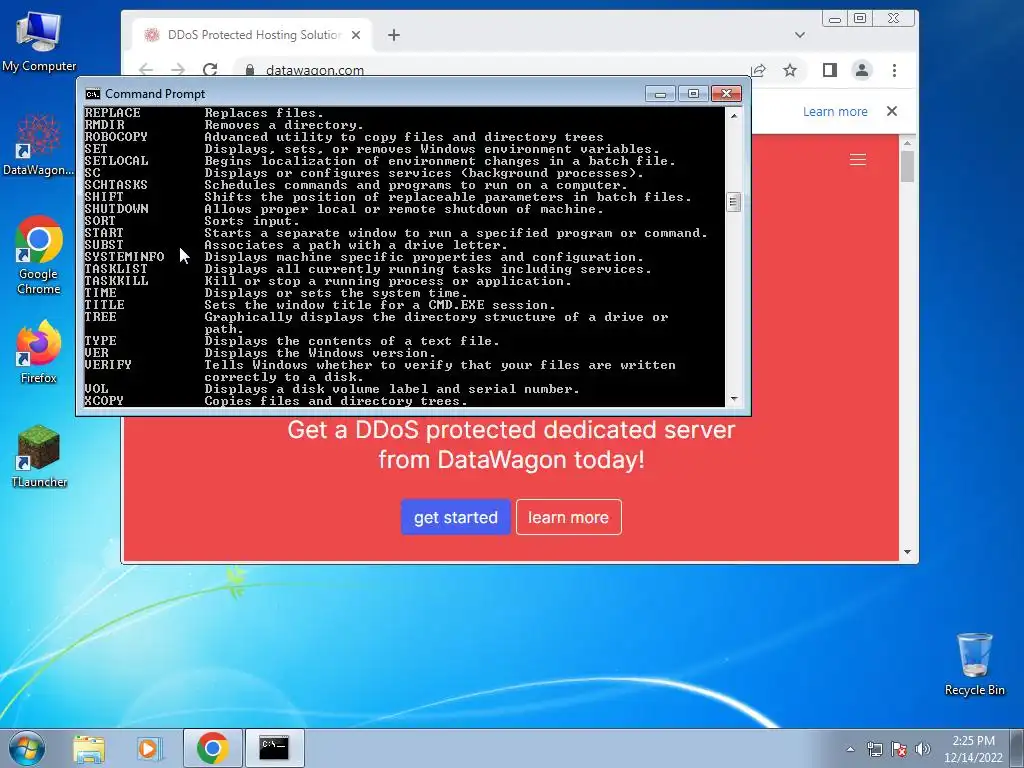Close the DDoS Protected Hosting tab
Image resolution: width=1024 pixels, height=768 pixels.
[356, 35]
